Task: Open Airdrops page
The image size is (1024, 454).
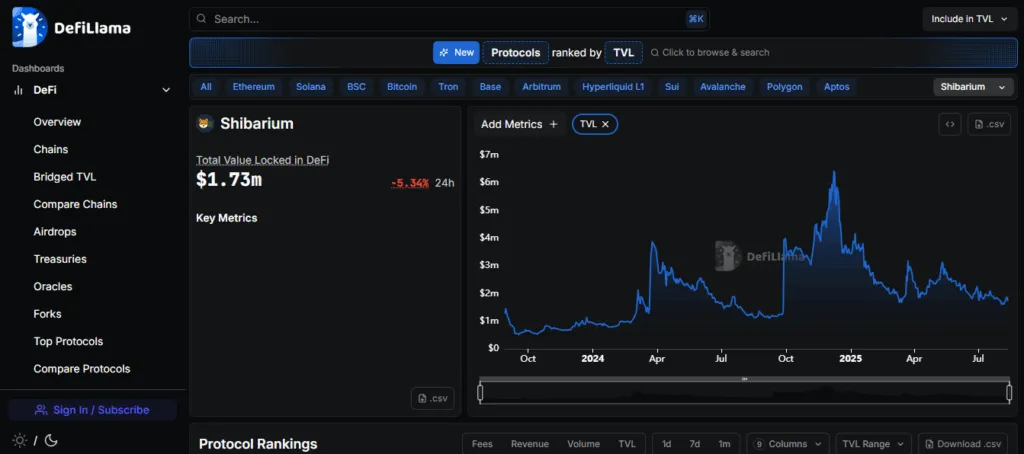Action: tap(55, 232)
